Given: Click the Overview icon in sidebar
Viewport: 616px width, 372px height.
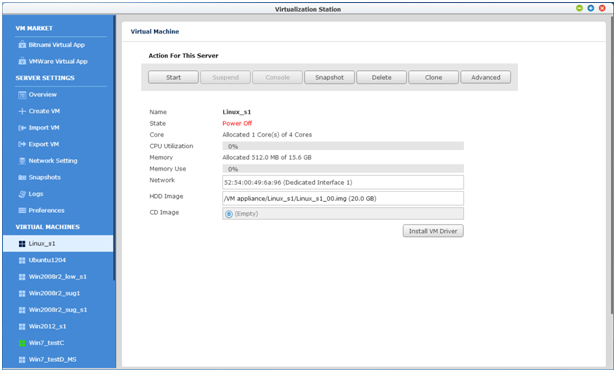Looking at the screenshot, I should 22,95.
